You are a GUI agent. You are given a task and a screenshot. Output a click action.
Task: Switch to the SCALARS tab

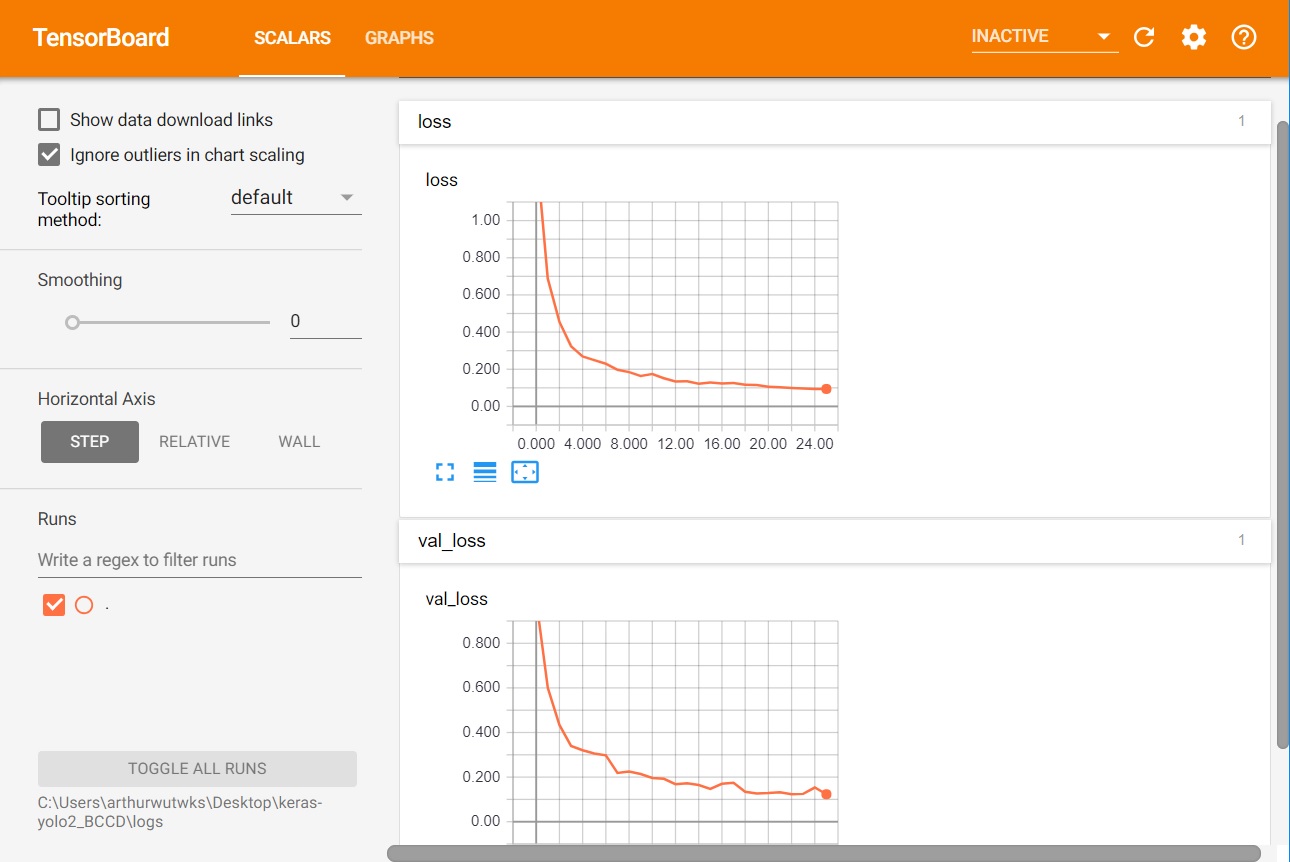pos(292,38)
